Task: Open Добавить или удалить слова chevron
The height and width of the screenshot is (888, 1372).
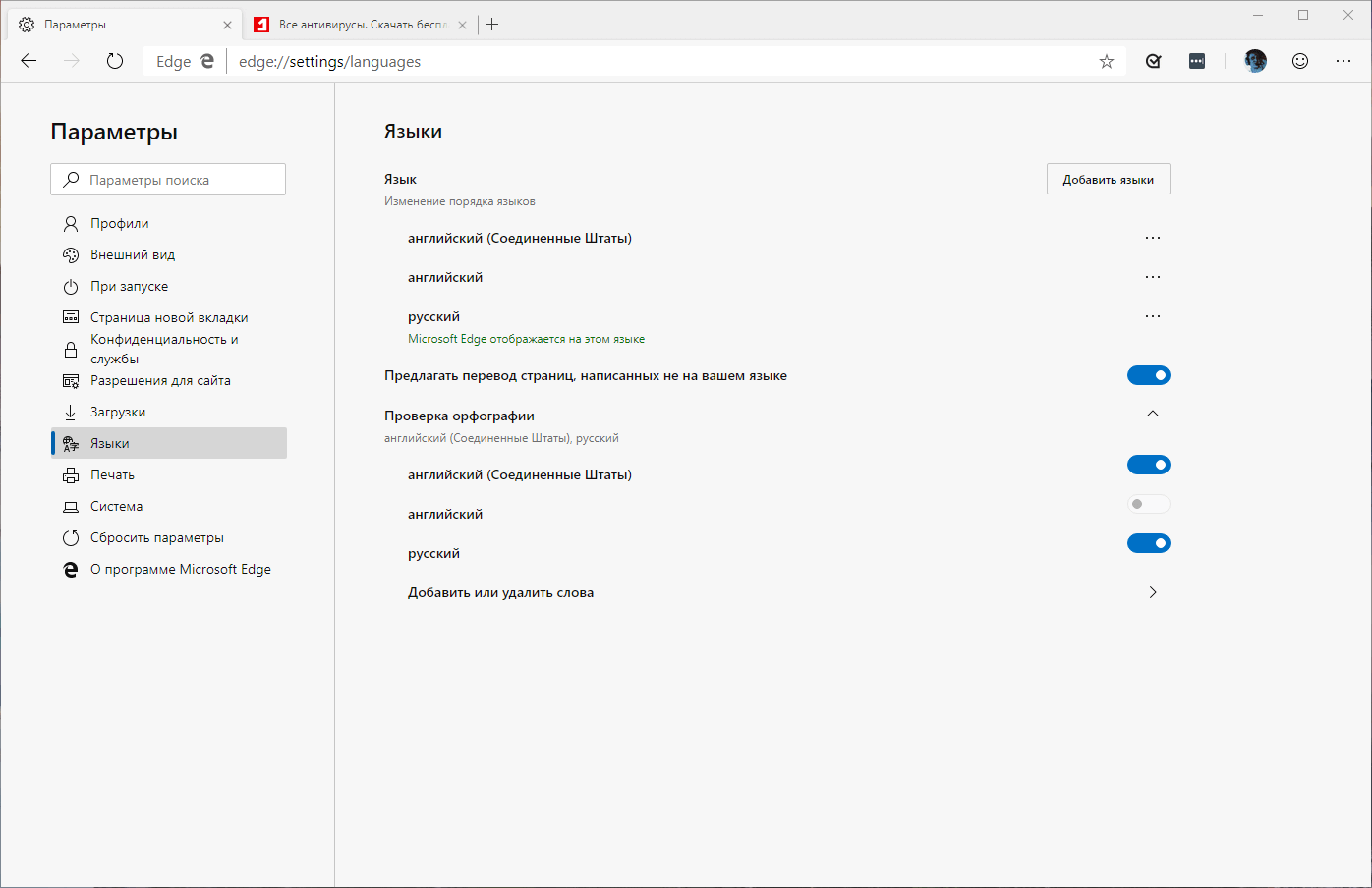Action: point(1153,592)
